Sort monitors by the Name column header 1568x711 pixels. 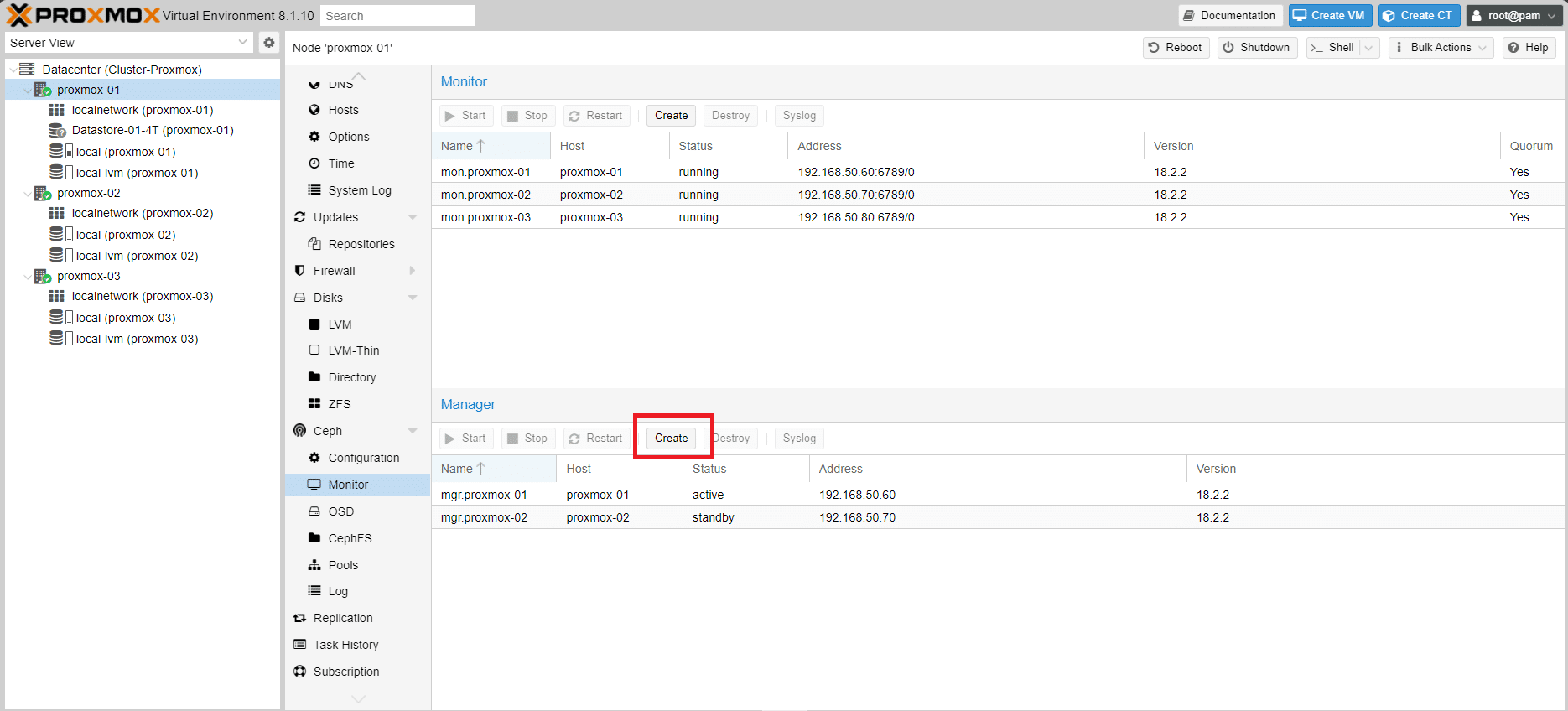coord(491,146)
